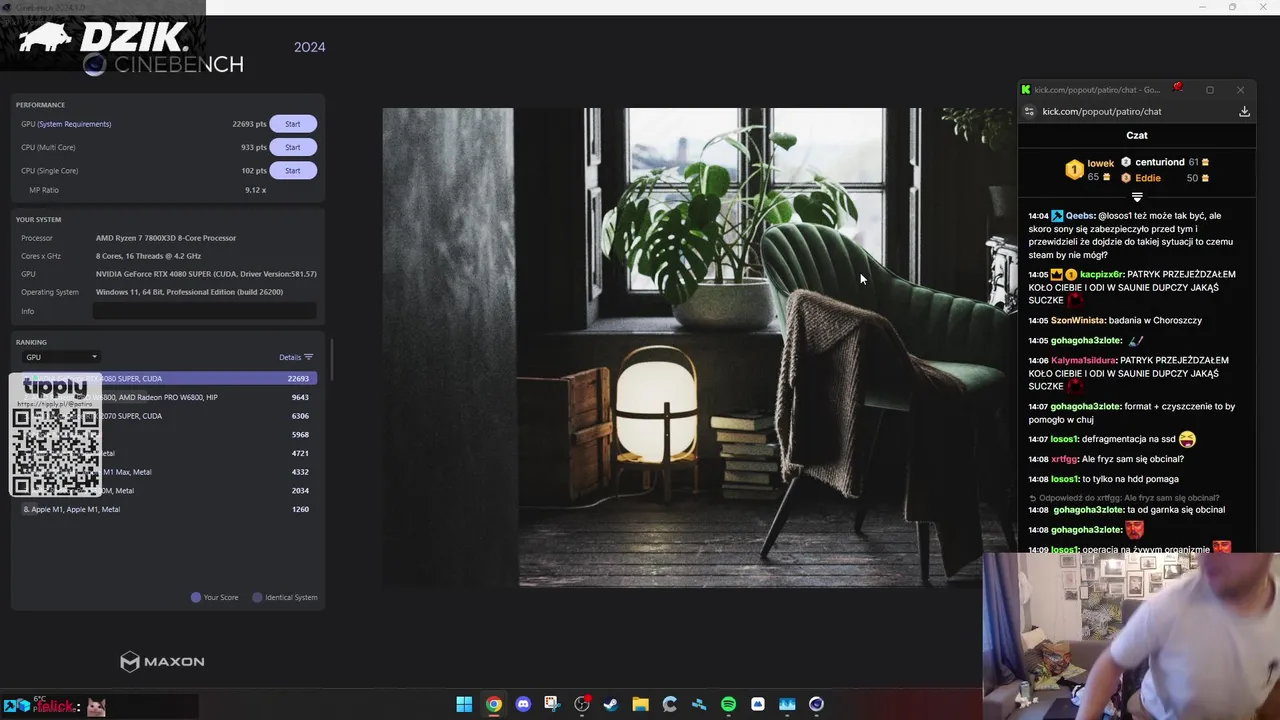Screen dimensions: 1280x720
Task: Click the Kick favicon in the chat title bar
Action: (1026, 90)
